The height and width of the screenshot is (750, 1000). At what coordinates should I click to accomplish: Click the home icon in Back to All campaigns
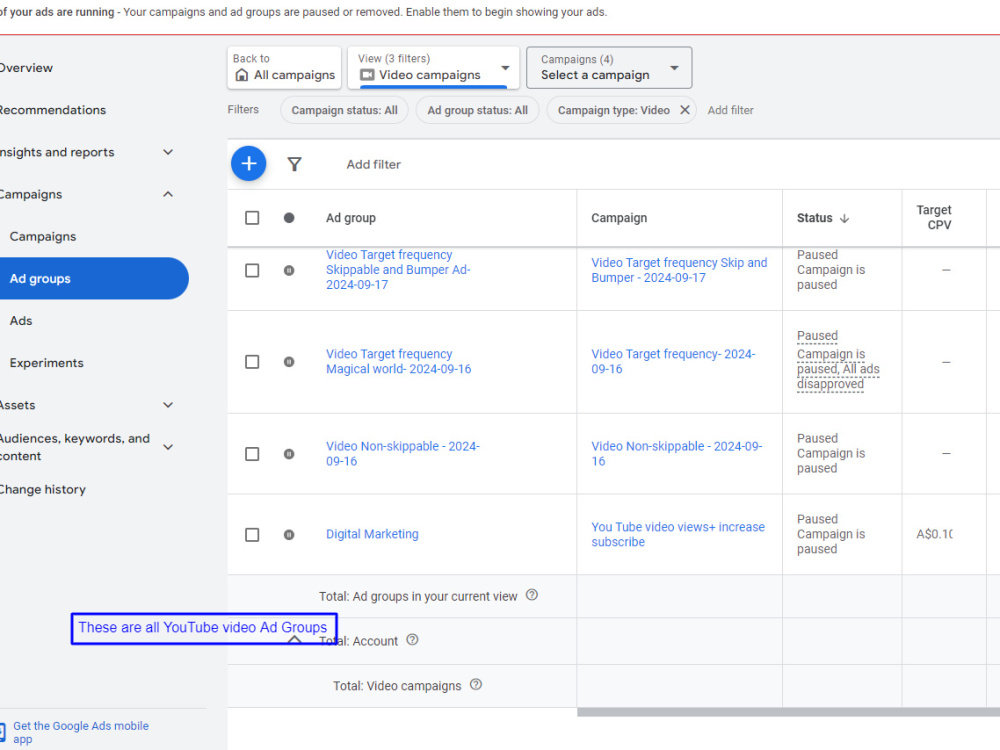[242, 75]
